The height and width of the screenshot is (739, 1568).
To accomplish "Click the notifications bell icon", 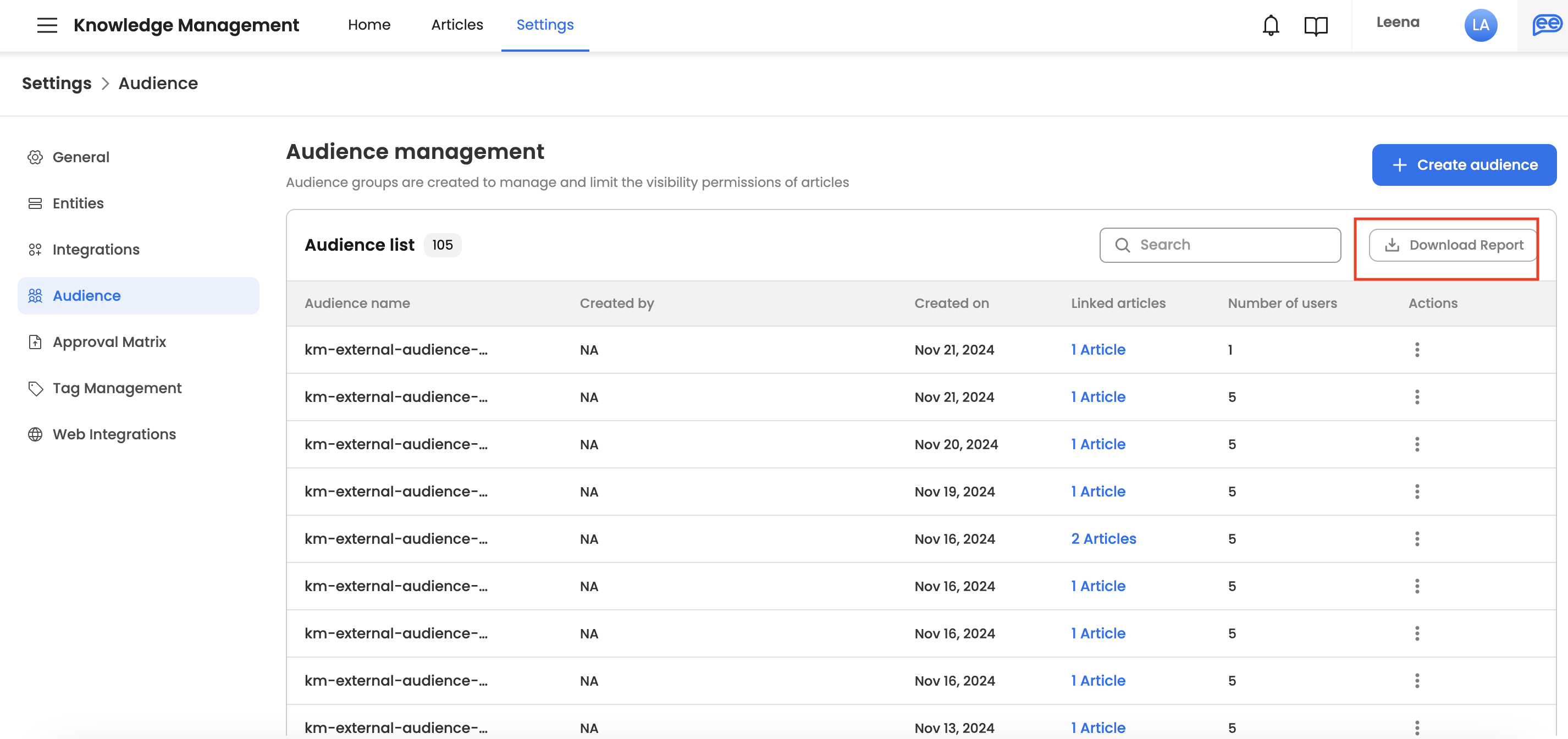I will [1271, 25].
